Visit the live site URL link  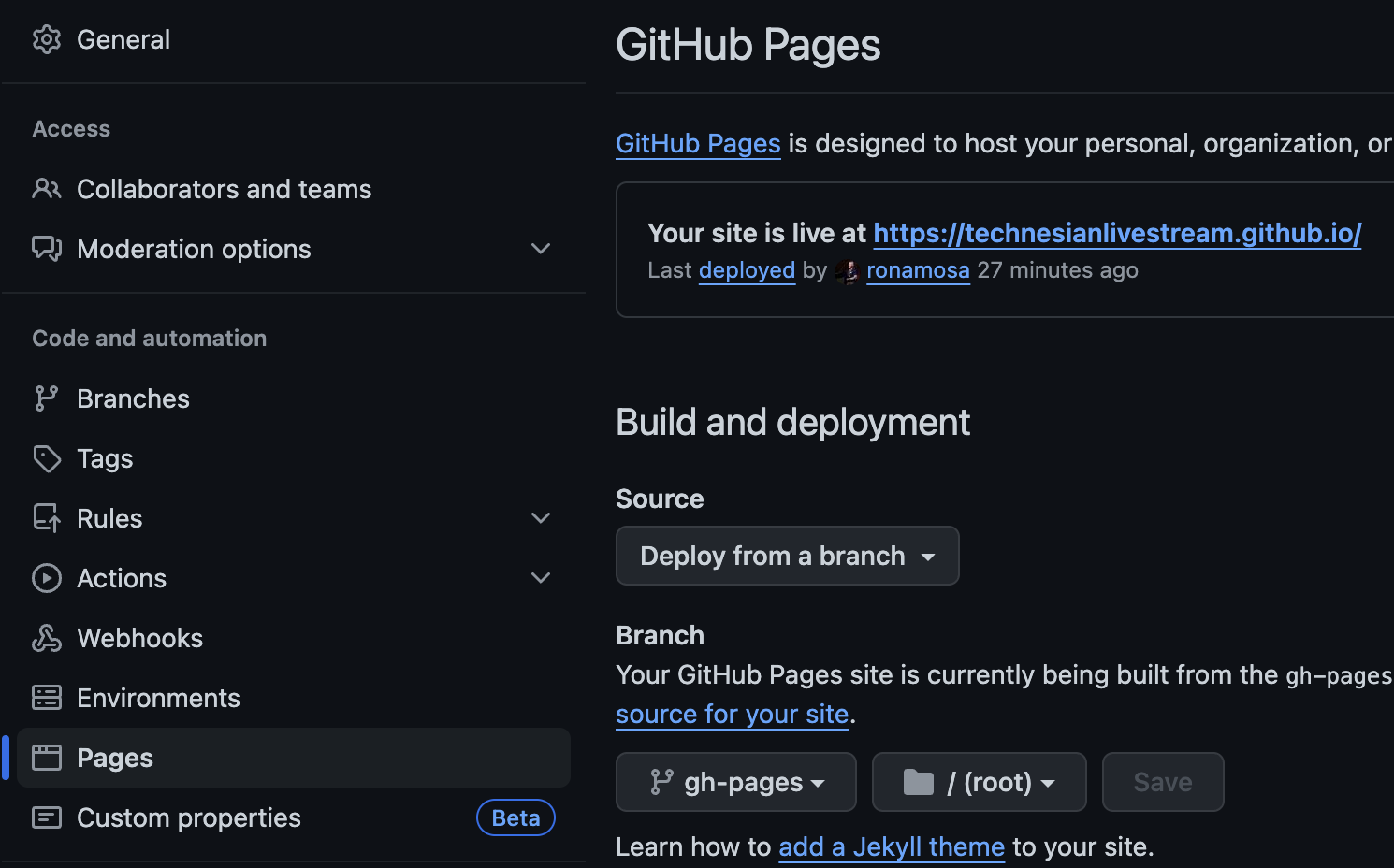pos(1116,233)
